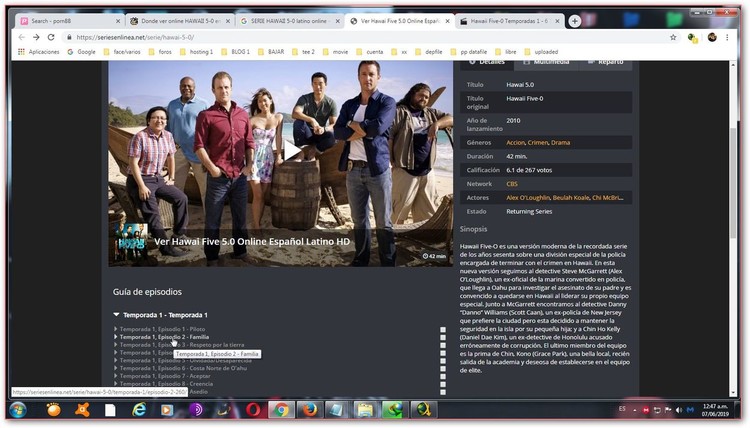
Task: Click the address bar URL field
Action: click(364, 37)
